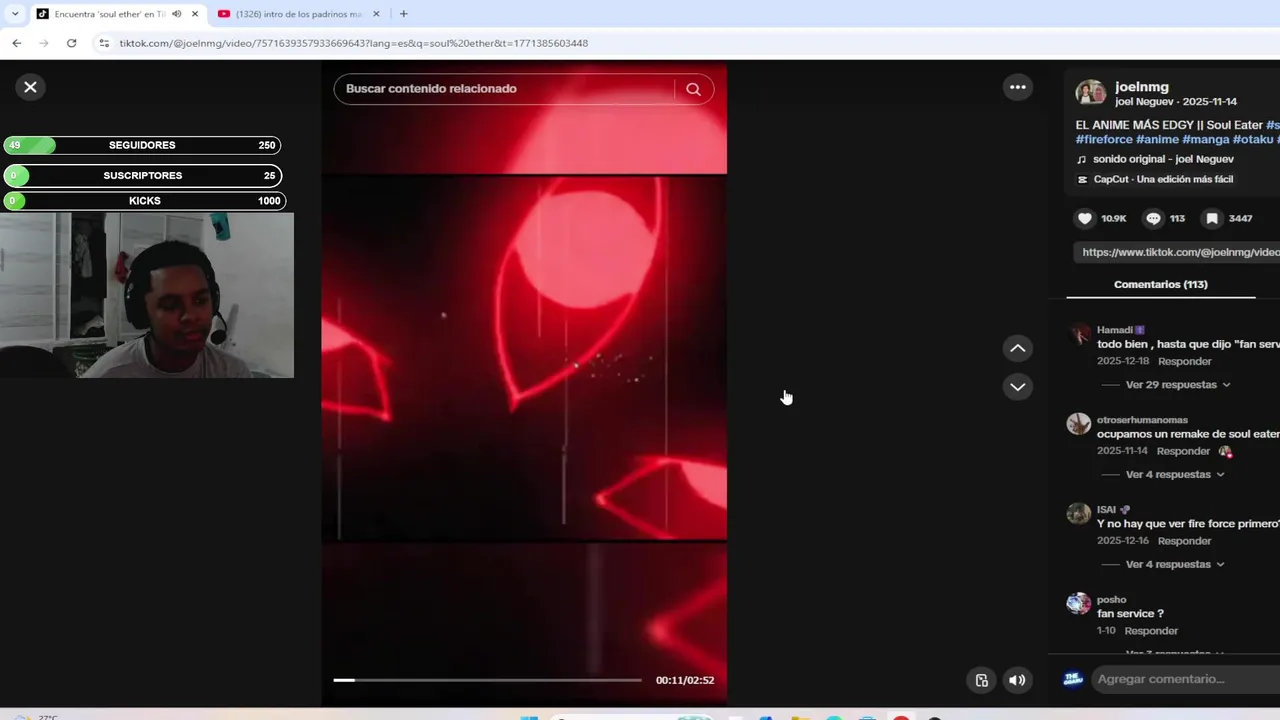Viewport: 1280px width, 720px height.
Task: Save video with bookmark icon
Action: (1212, 218)
